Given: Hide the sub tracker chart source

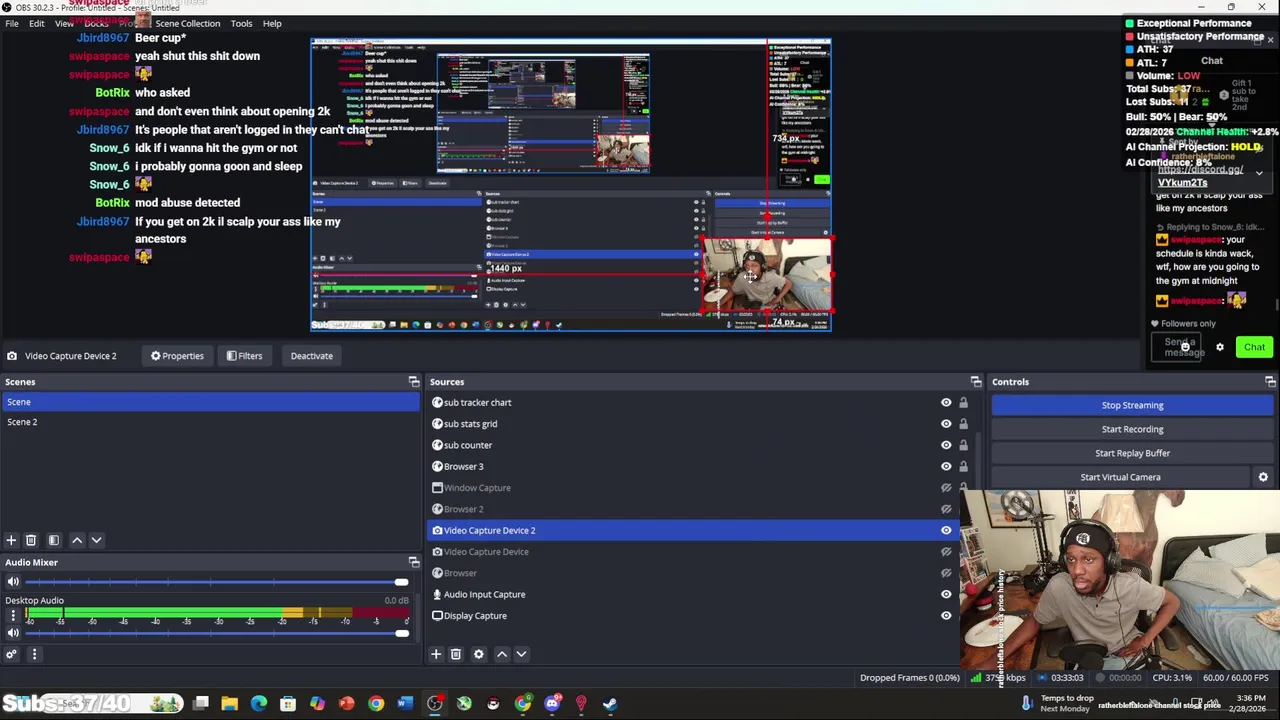Looking at the screenshot, I should [x=946, y=403].
